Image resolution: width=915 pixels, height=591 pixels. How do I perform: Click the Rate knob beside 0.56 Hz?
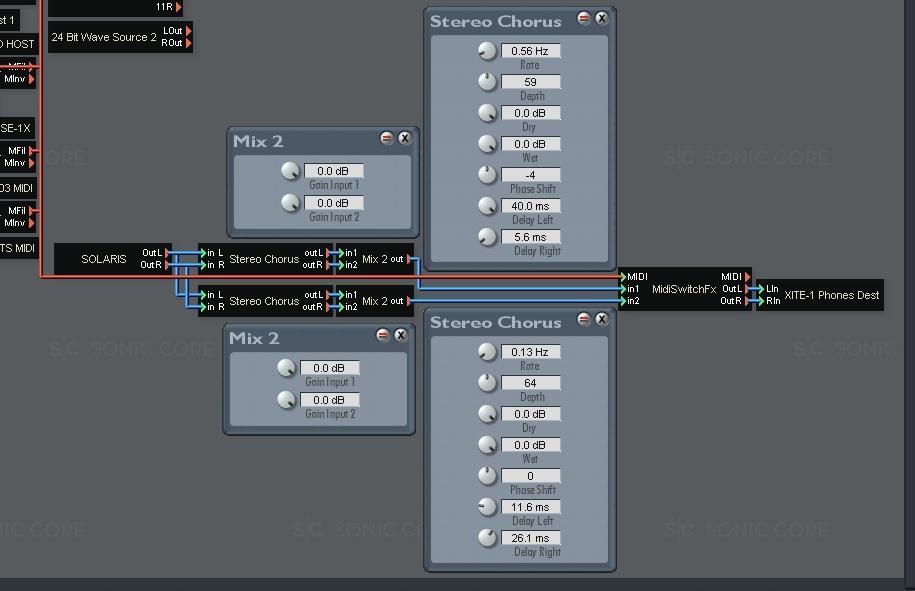487,51
